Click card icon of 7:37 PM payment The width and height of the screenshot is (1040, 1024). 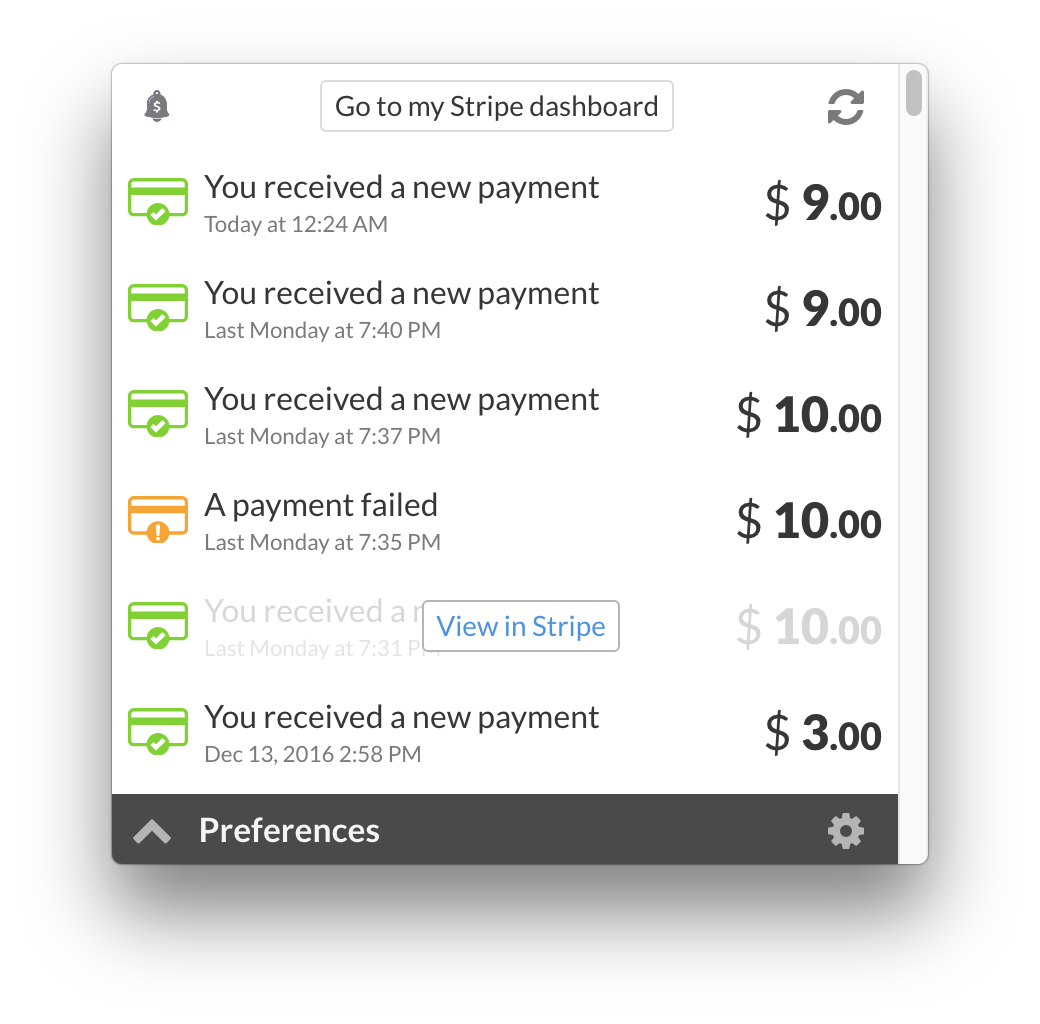point(158,413)
